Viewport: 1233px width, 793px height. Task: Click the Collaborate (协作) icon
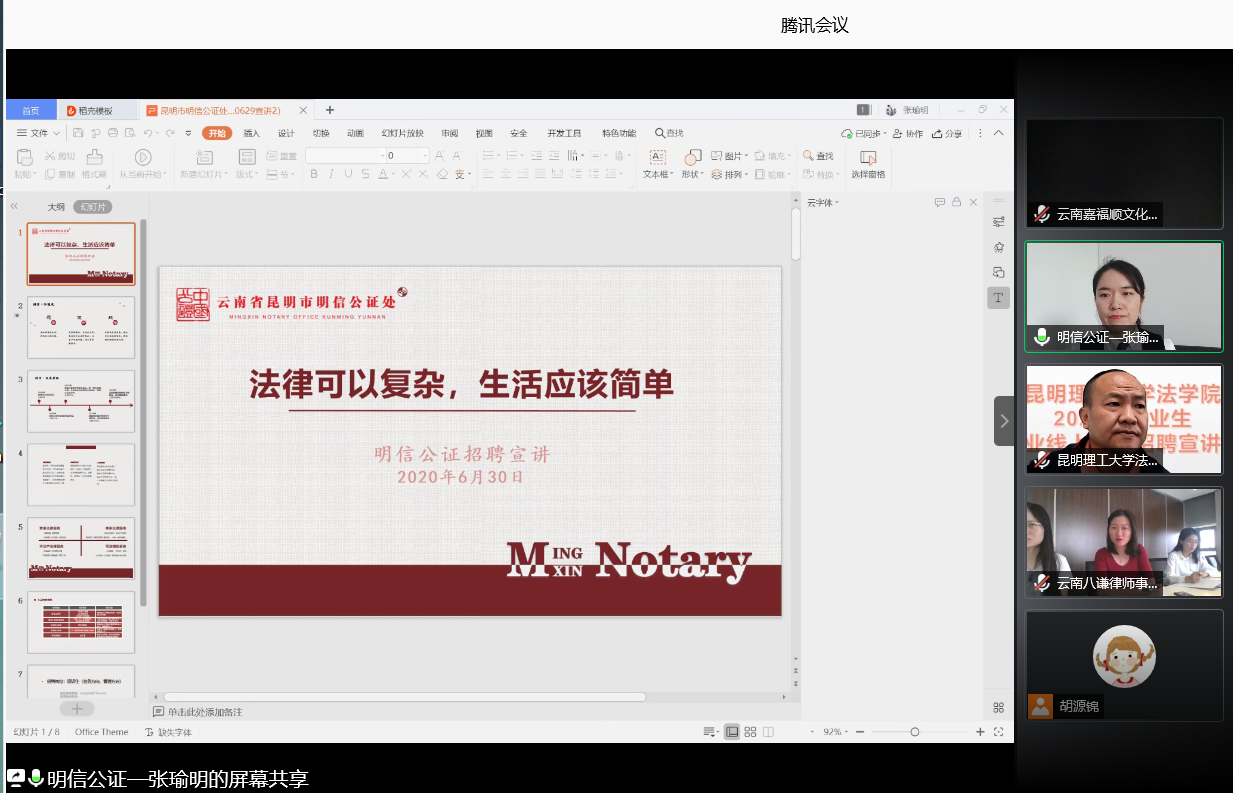coord(907,133)
